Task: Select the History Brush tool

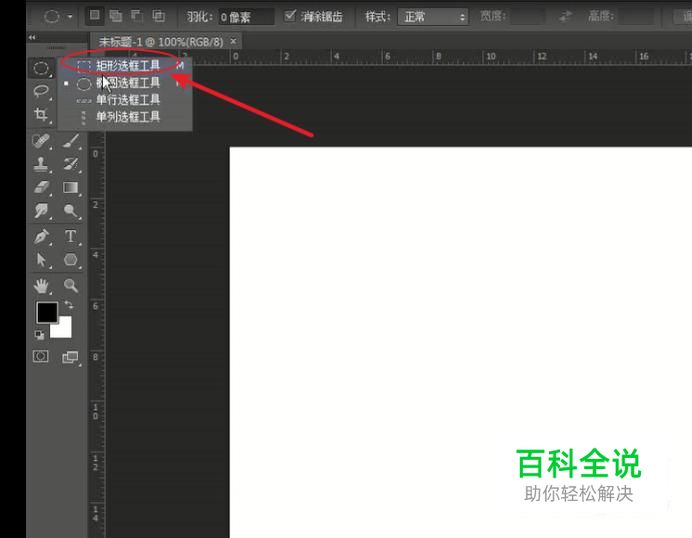Action: pyautogui.click(x=71, y=164)
